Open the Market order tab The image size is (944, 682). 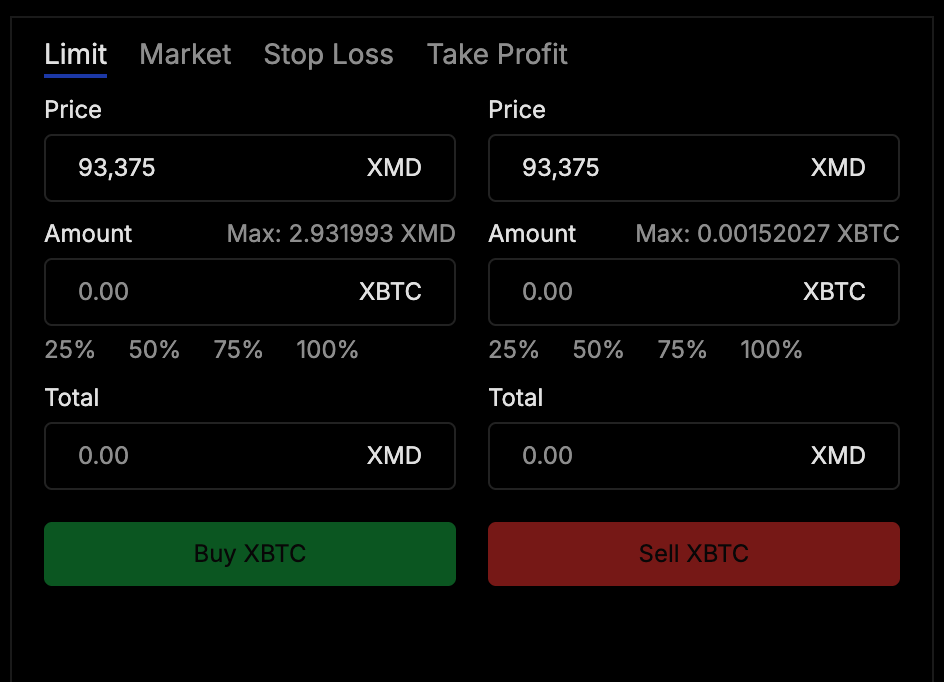coord(185,54)
